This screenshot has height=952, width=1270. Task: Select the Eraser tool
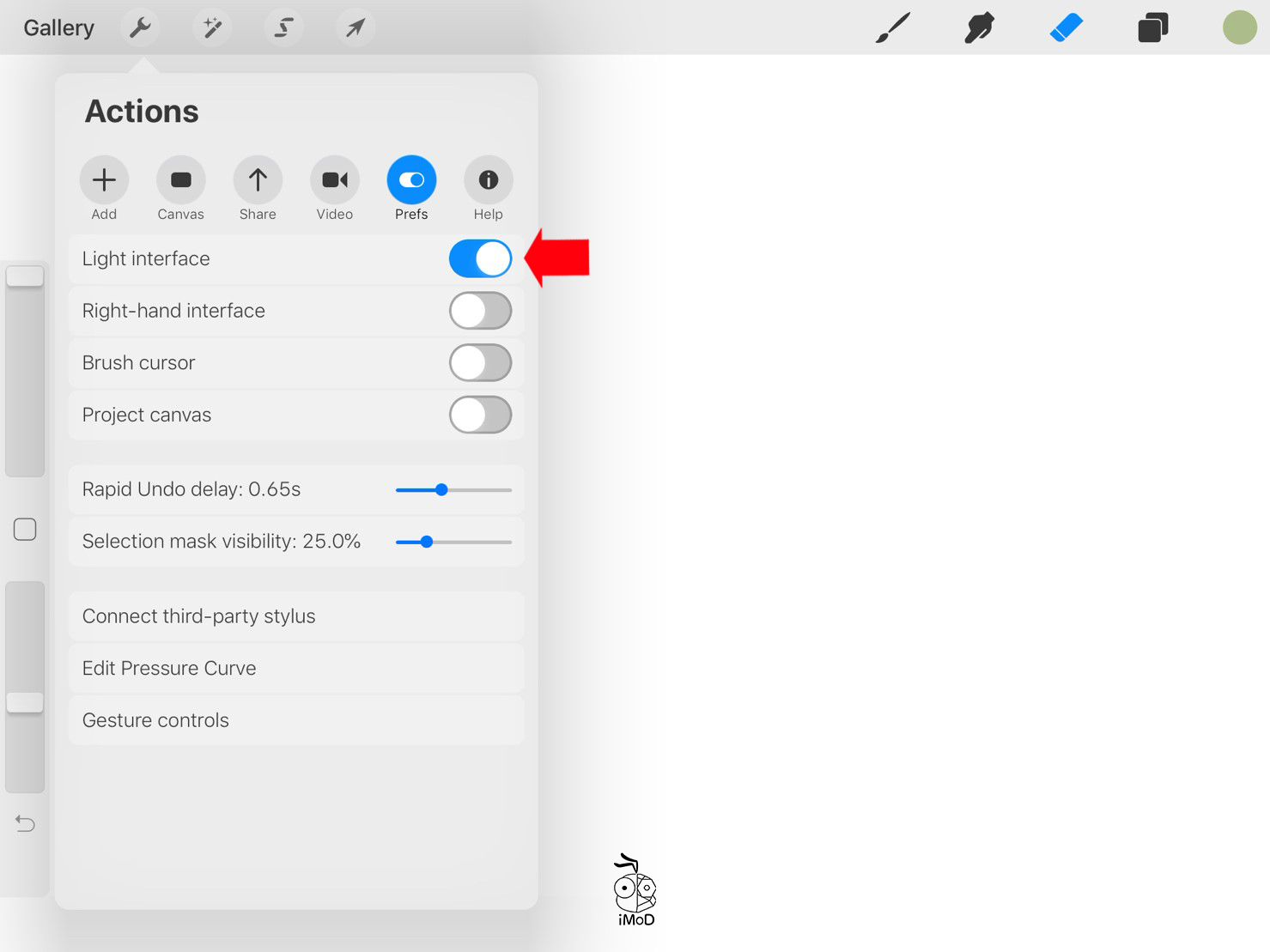point(1066,27)
